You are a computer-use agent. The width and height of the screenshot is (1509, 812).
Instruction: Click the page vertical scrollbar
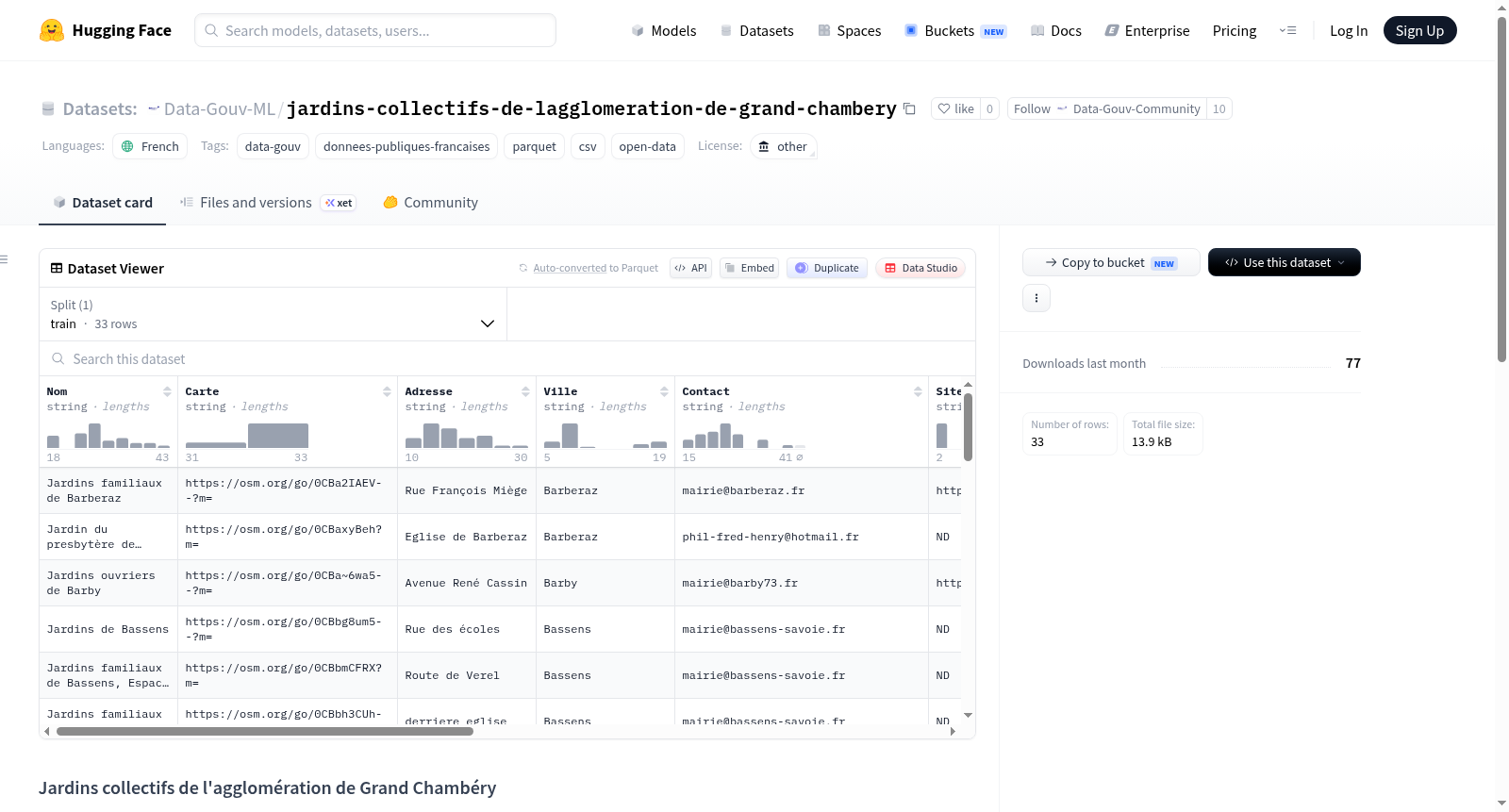tap(1501, 189)
